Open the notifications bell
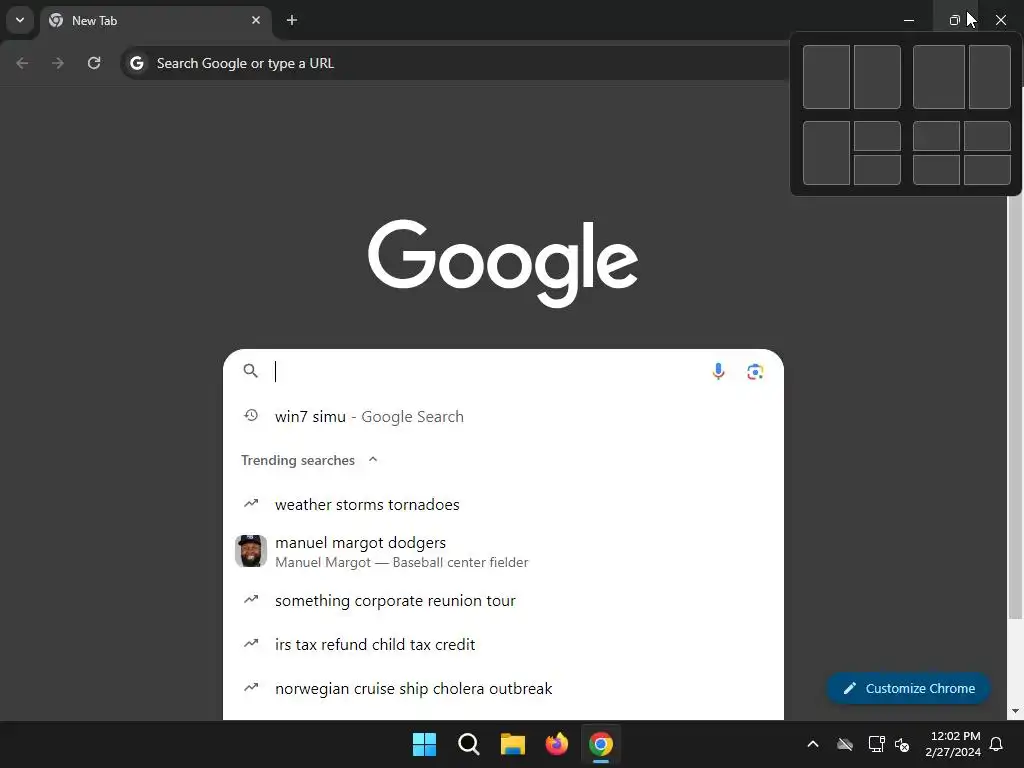Image resolution: width=1024 pixels, height=768 pixels. coord(997,744)
